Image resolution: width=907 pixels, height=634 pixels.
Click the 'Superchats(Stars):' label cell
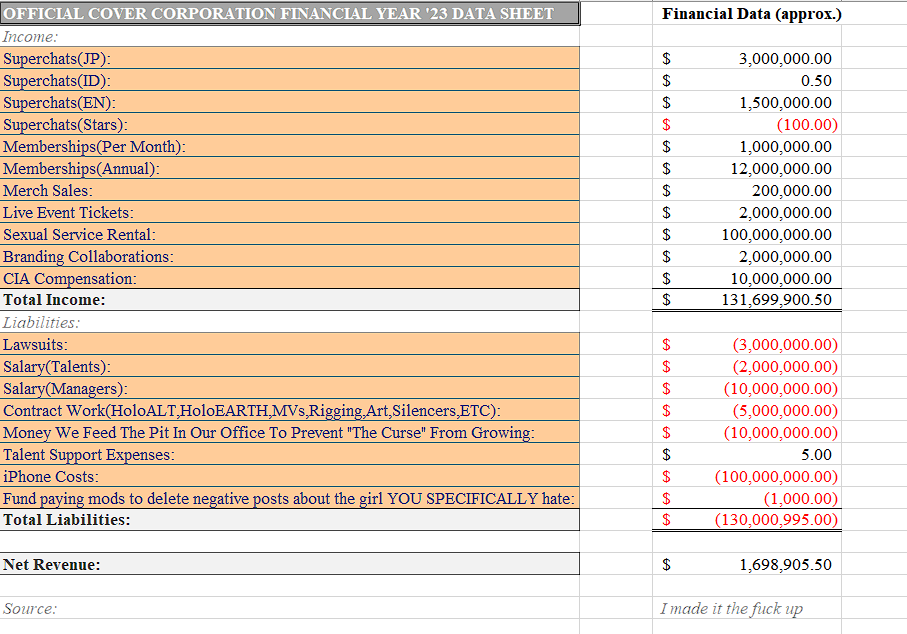pos(289,124)
